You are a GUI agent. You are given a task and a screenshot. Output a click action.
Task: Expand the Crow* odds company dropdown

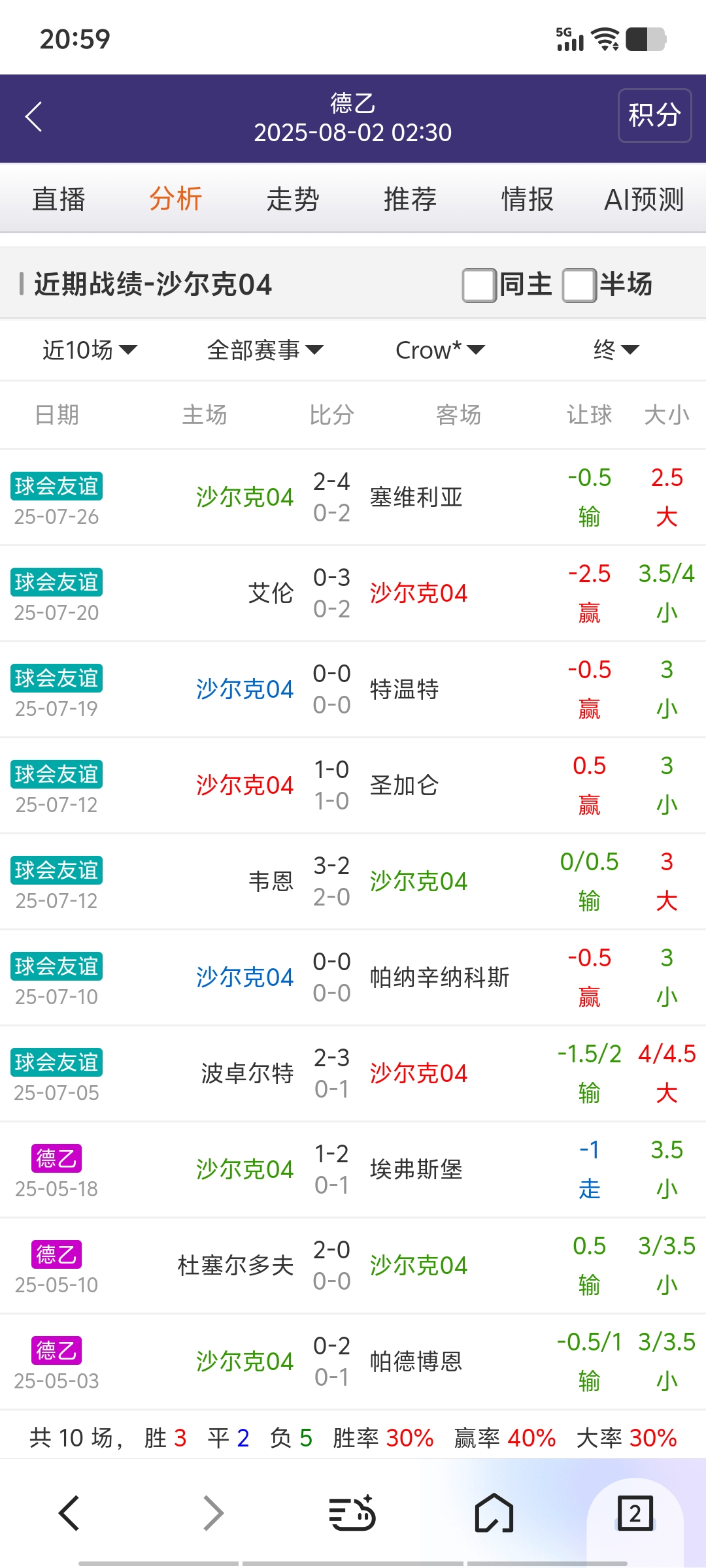click(440, 350)
